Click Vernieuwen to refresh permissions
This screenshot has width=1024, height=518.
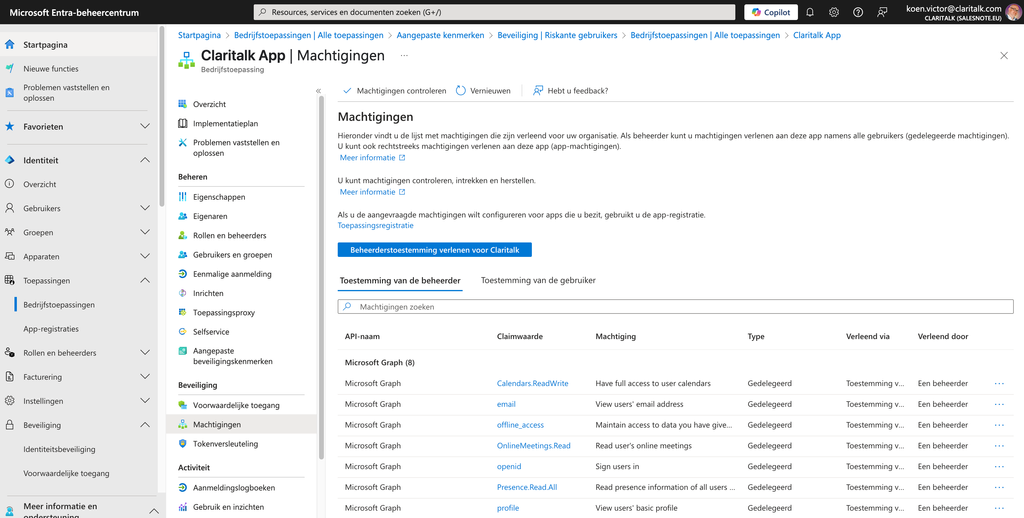[x=483, y=91]
